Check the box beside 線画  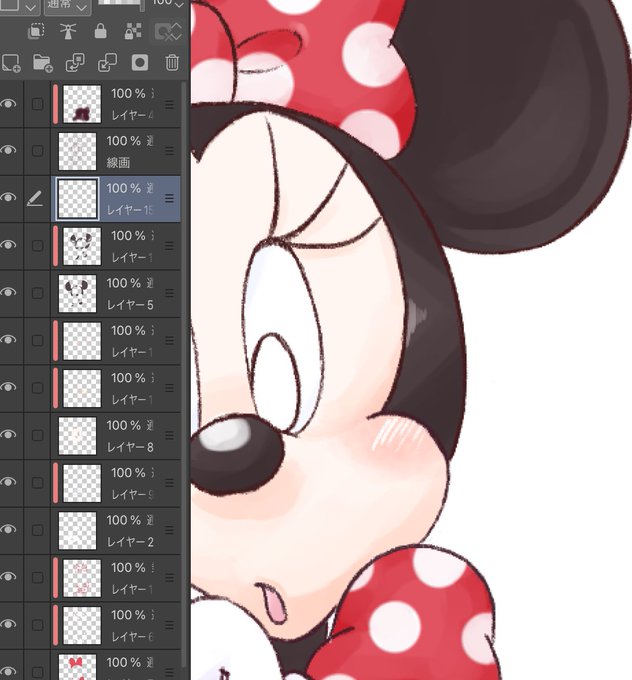point(37,151)
